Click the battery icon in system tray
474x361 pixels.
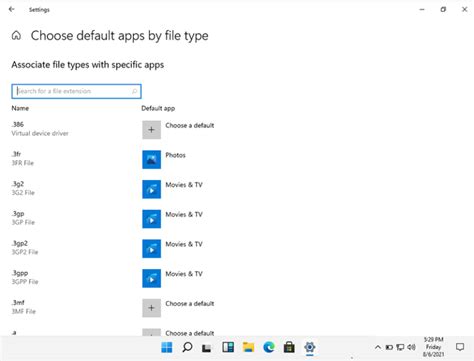389,347
